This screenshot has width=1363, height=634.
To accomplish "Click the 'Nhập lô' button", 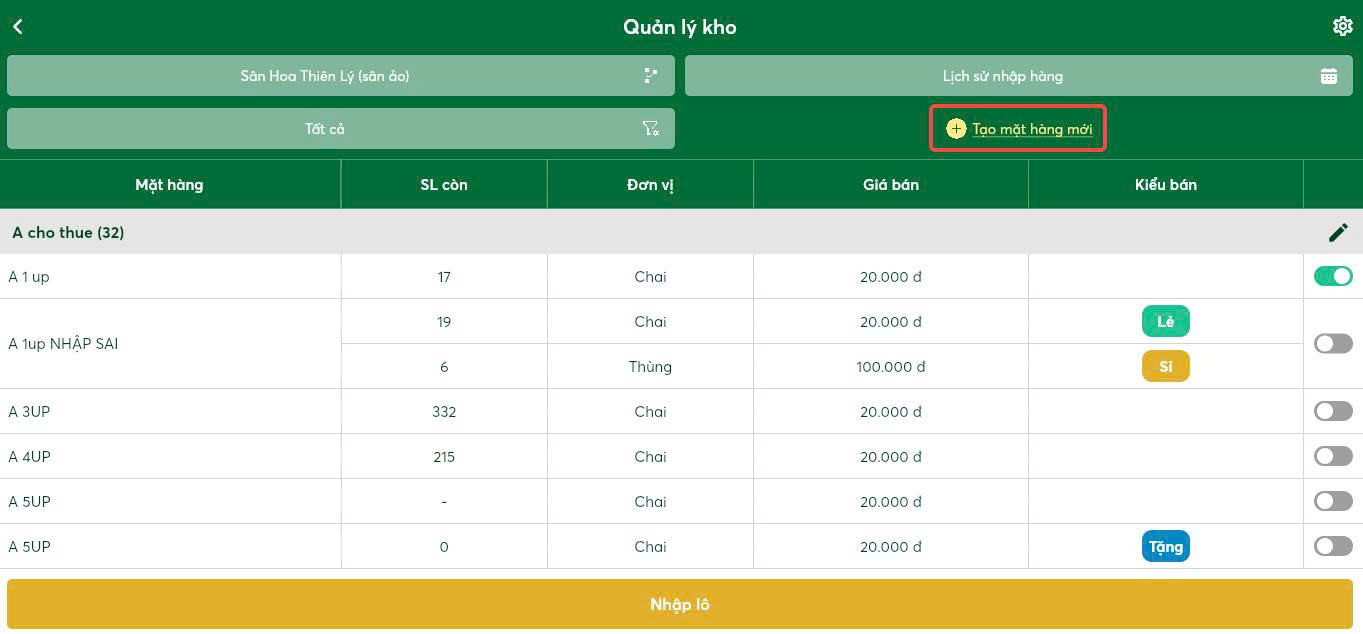I will 680,604.
